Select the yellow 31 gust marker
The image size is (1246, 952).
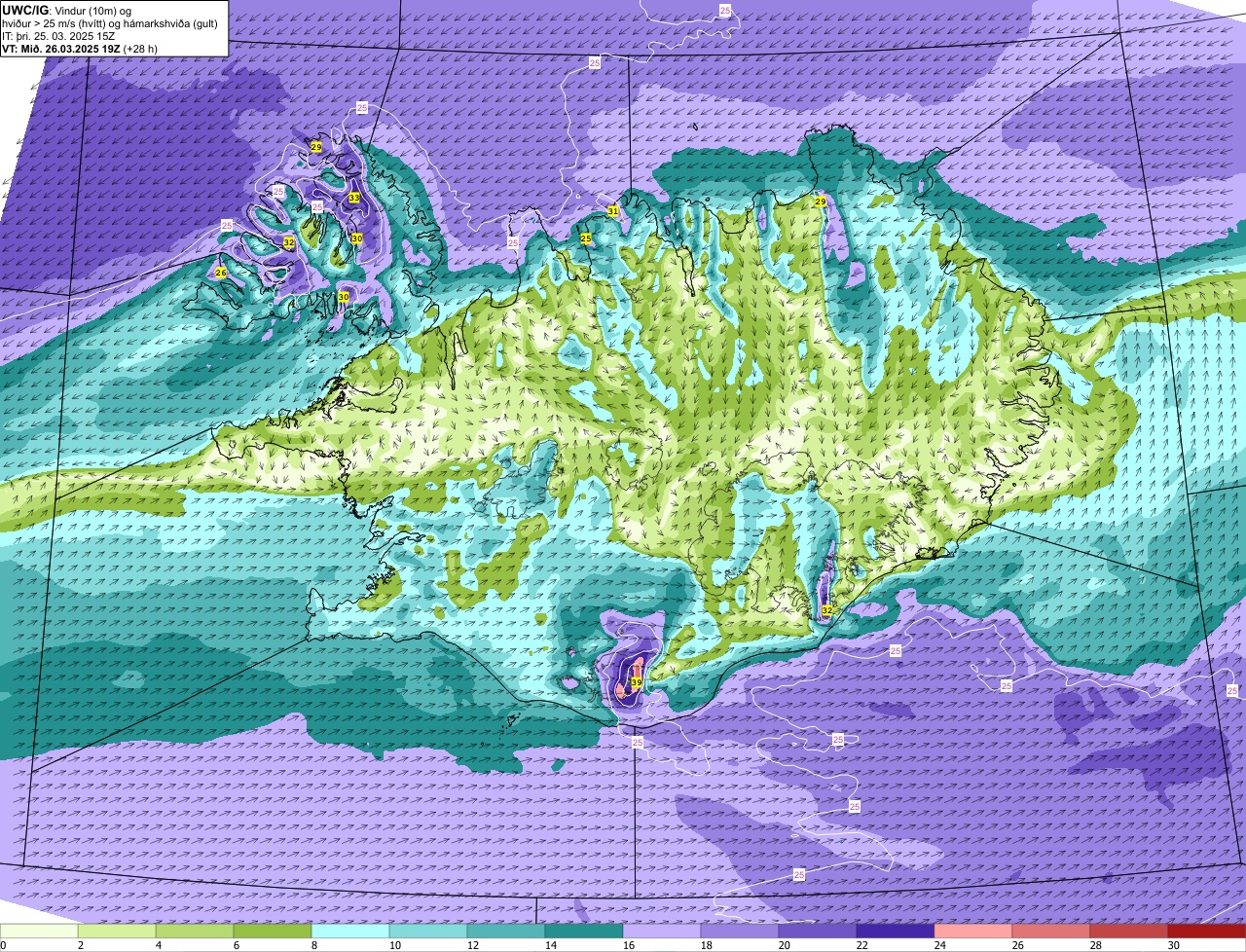point(613,211)
